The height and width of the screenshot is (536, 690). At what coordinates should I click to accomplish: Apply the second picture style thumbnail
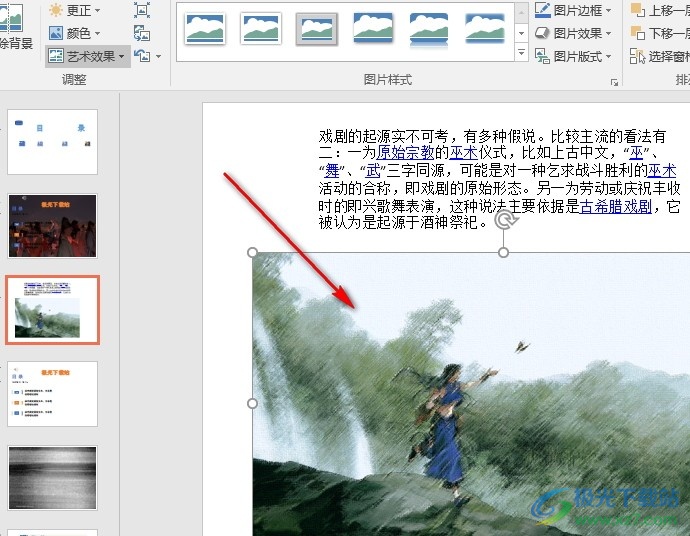pos(261,29)
